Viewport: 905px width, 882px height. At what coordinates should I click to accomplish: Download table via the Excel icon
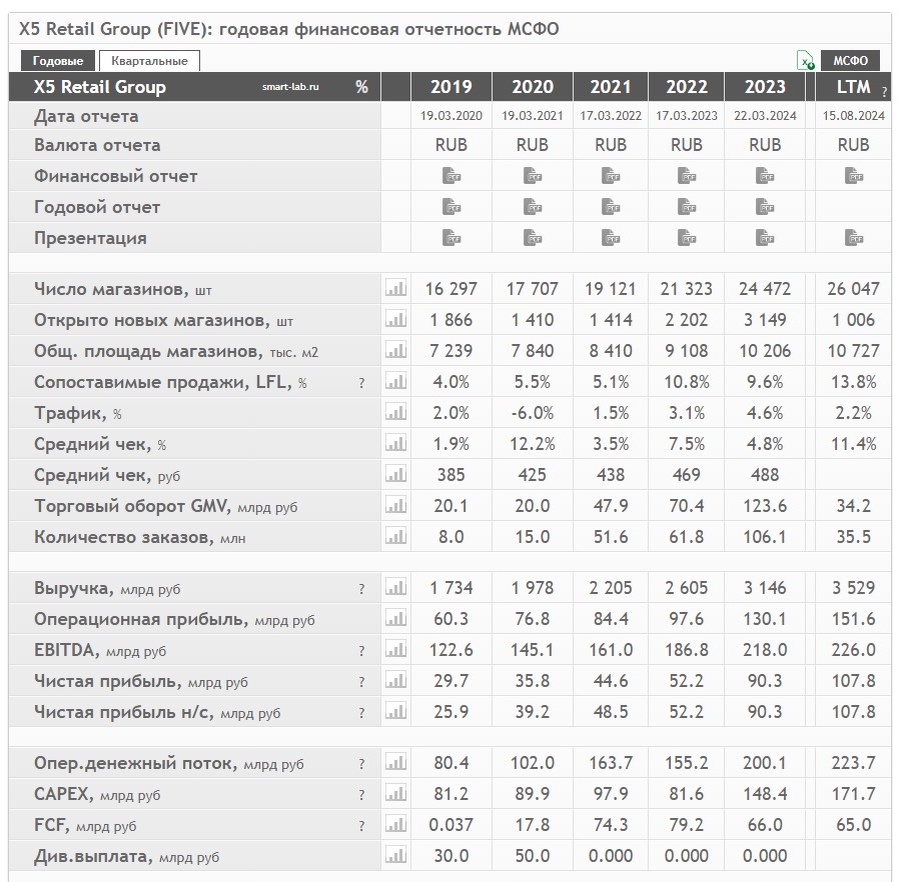tap(805, 61)
